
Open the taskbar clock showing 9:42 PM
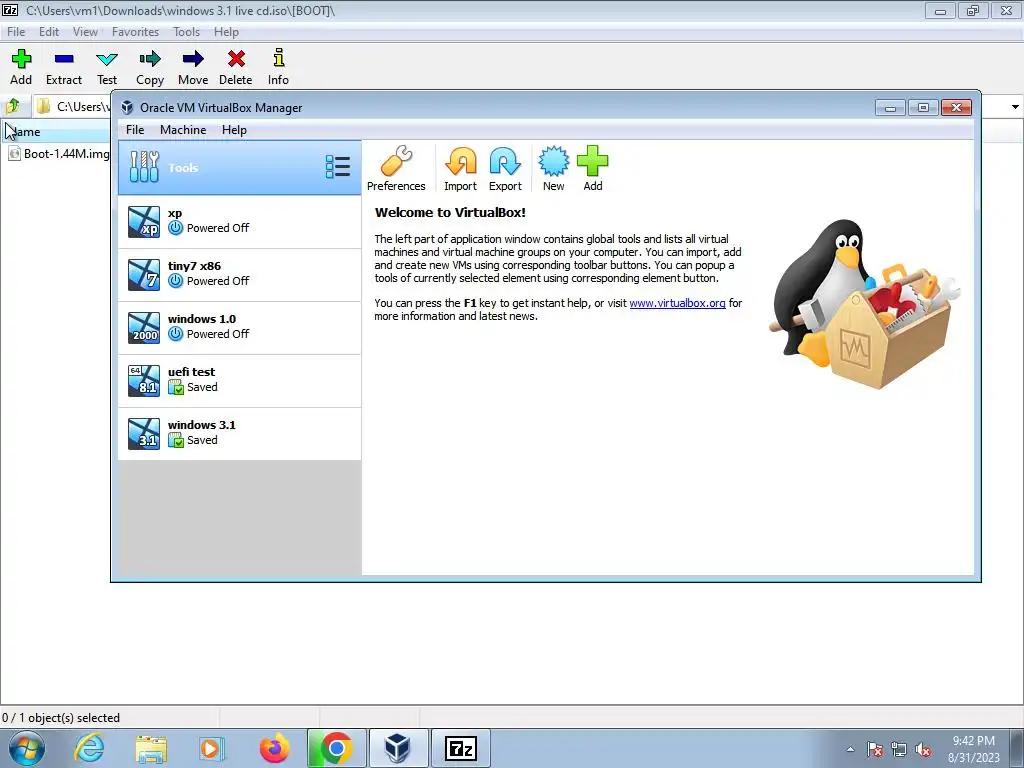(x=973, y=748)
